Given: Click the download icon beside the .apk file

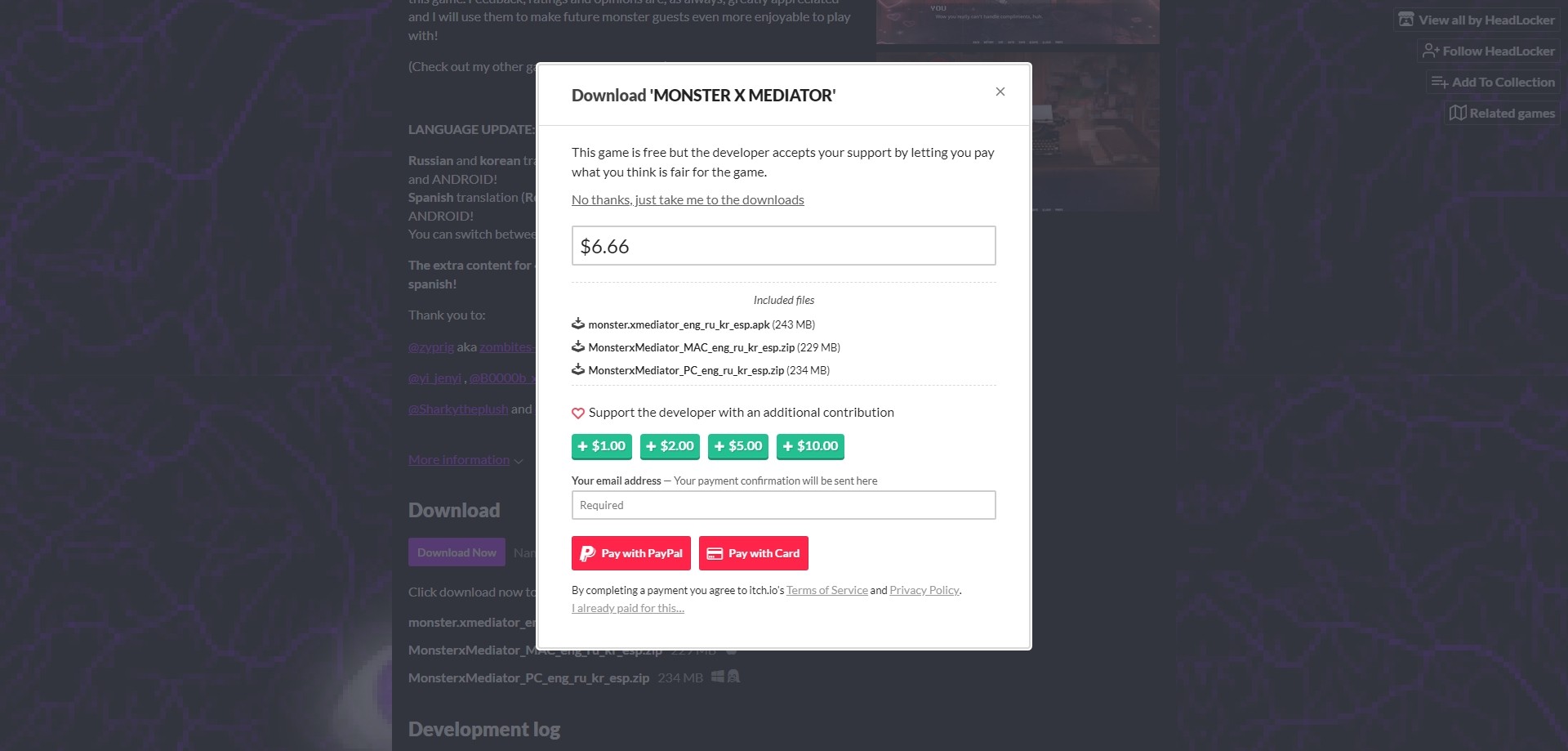Looking at the screenshot, I should coord(578,324).
